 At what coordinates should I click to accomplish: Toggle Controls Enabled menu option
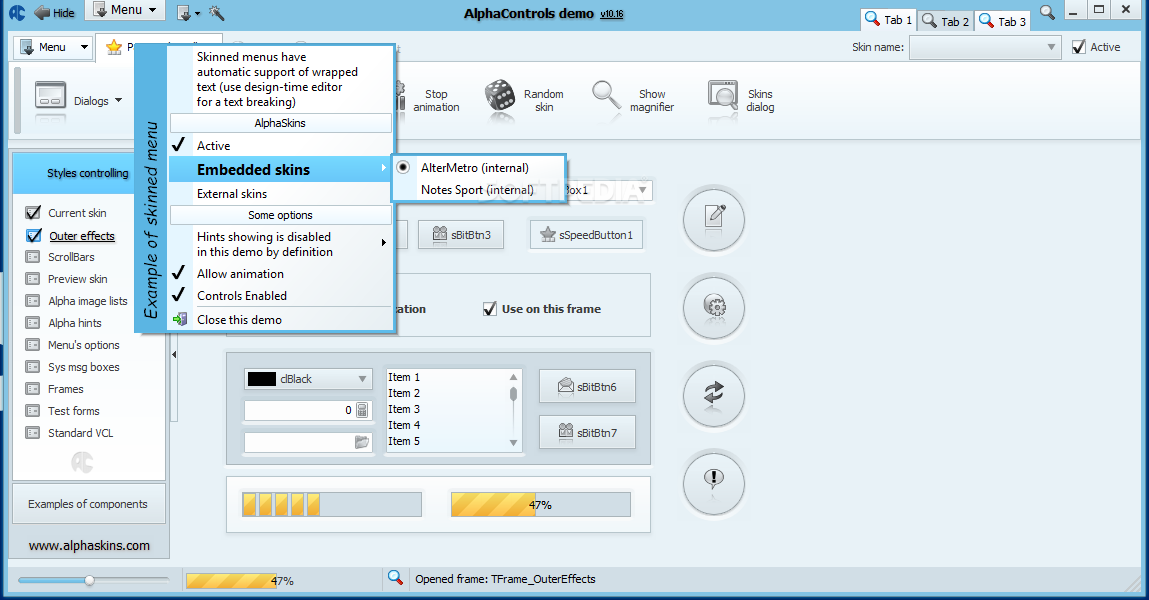click(x=280, y=295)
